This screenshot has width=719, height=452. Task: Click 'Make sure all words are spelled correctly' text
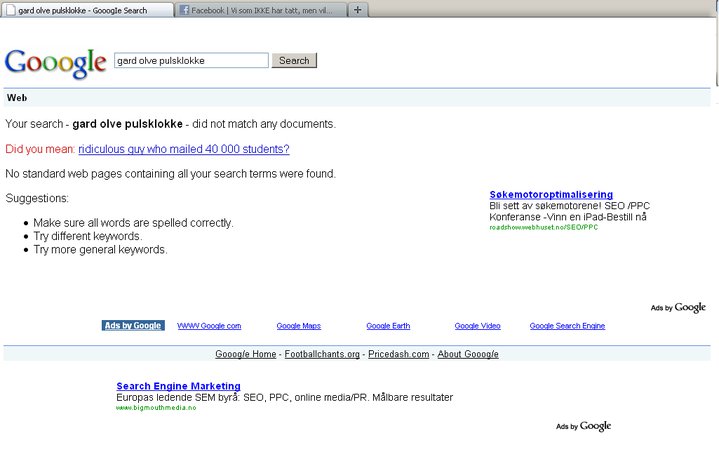coord(133,223)
